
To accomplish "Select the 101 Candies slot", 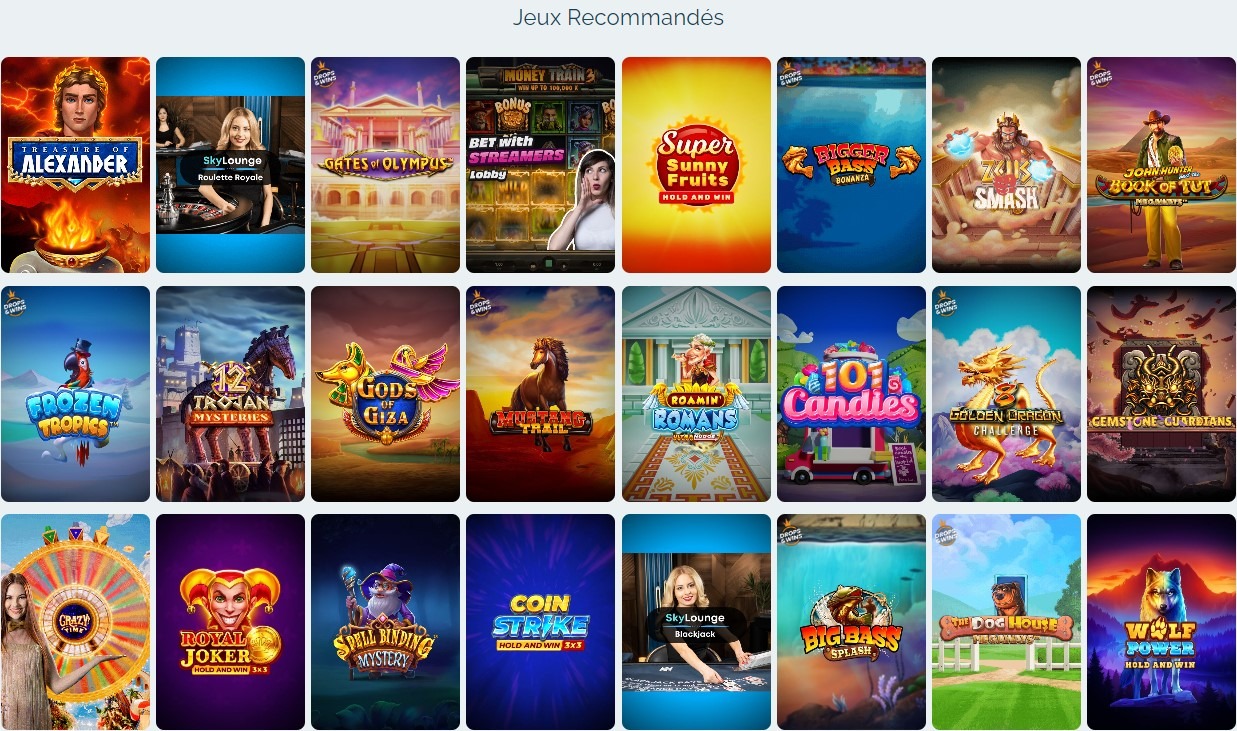I will [x=851, y=394].
